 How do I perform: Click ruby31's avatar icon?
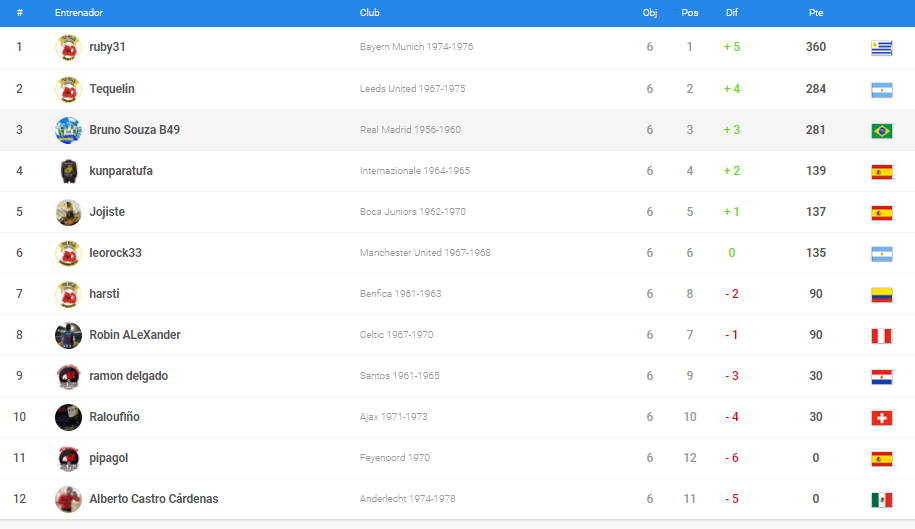click(68, 47)
